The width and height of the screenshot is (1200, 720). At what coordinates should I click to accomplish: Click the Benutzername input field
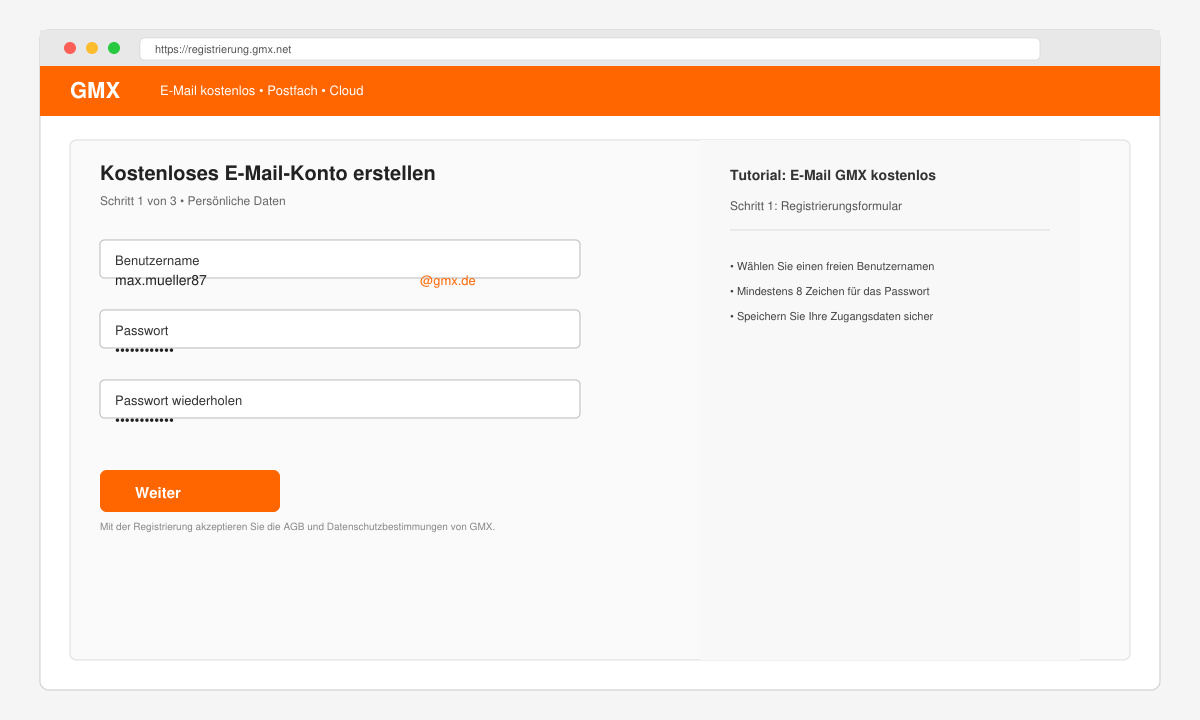click(x=340, y=259)
